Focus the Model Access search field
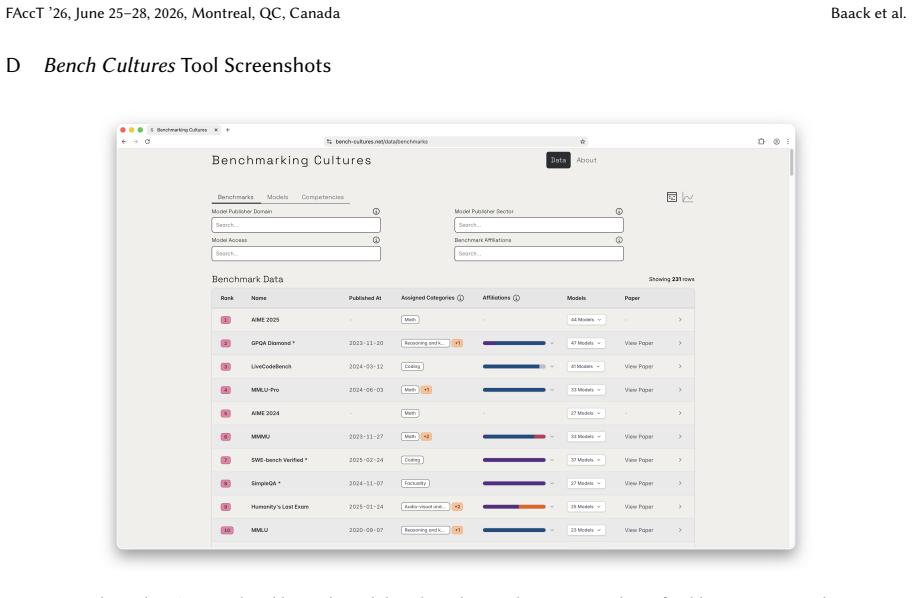Viewport: 912px width, 598px height. click(296, 254)
